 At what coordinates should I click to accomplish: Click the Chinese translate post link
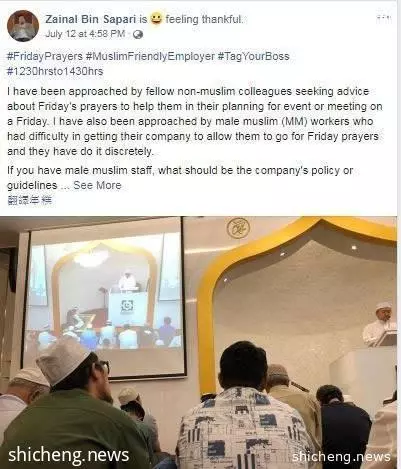(29, 200)
